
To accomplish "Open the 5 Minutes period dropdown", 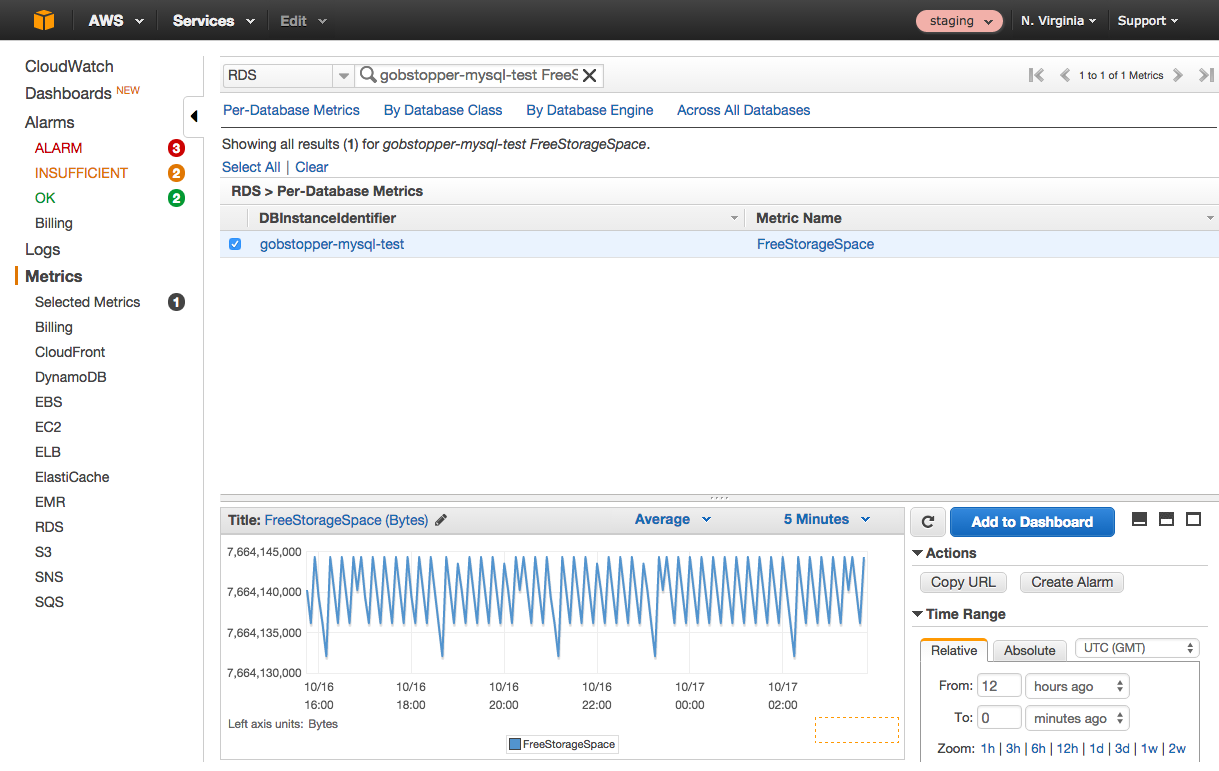I will click(x=825, y=519).
